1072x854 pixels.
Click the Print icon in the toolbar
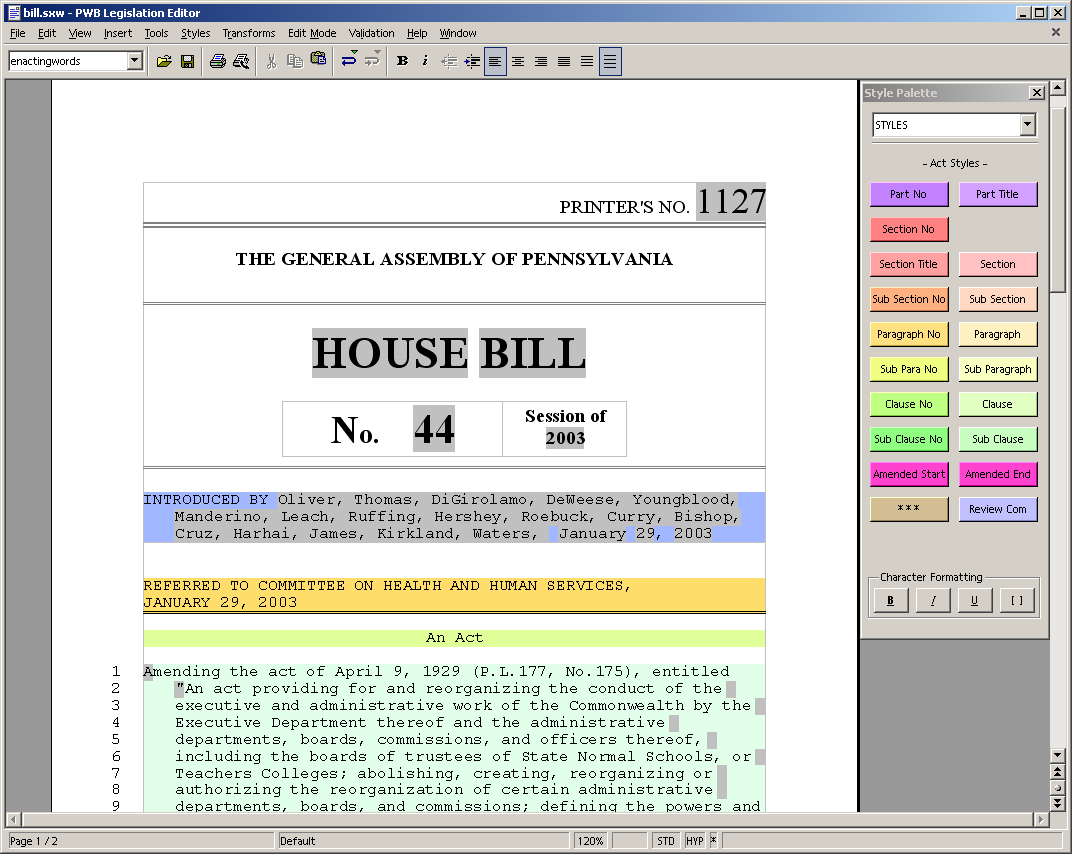(x=218, y=61)
